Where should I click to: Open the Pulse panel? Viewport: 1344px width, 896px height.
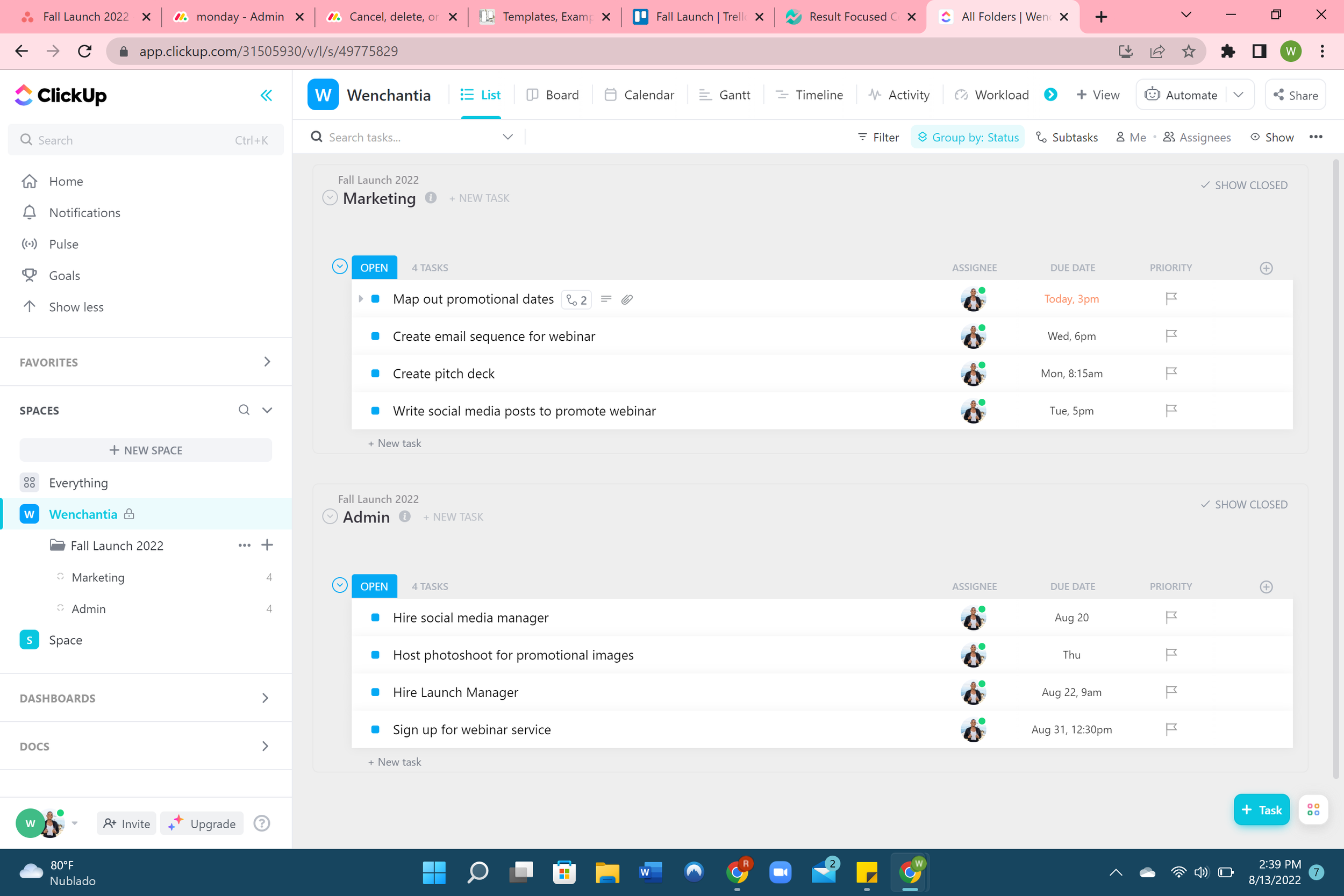[x=63, y=243]
